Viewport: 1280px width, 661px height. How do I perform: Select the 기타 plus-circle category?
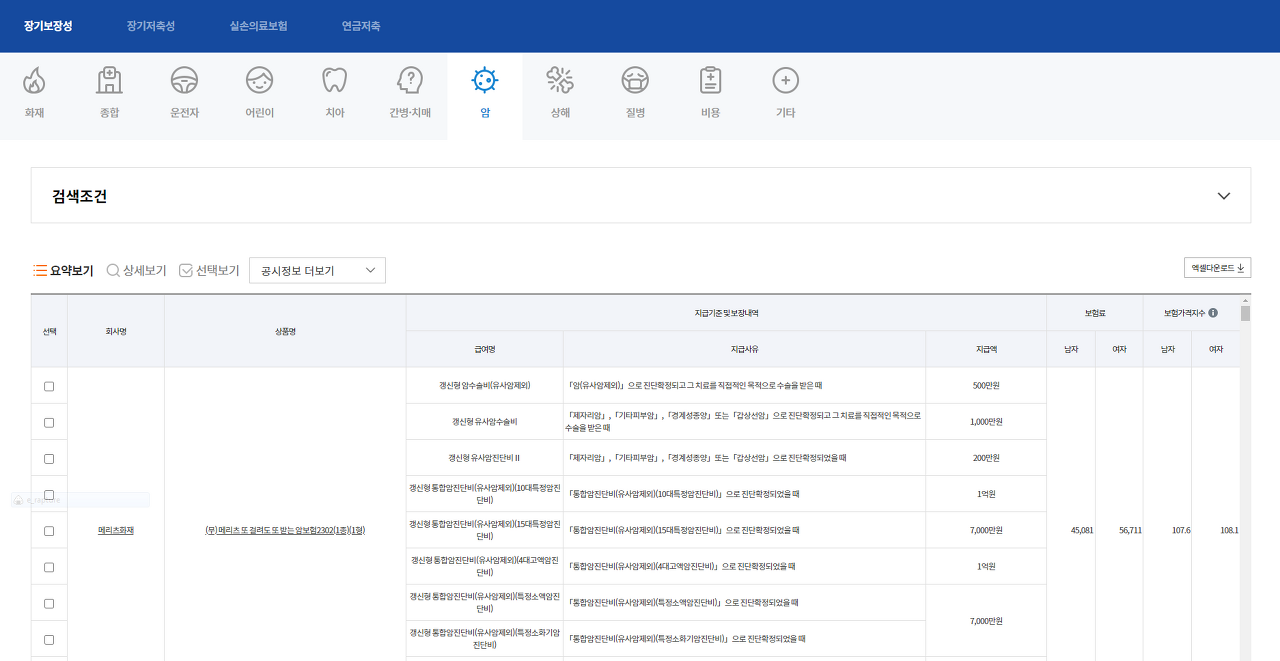(x=786, y=94)
